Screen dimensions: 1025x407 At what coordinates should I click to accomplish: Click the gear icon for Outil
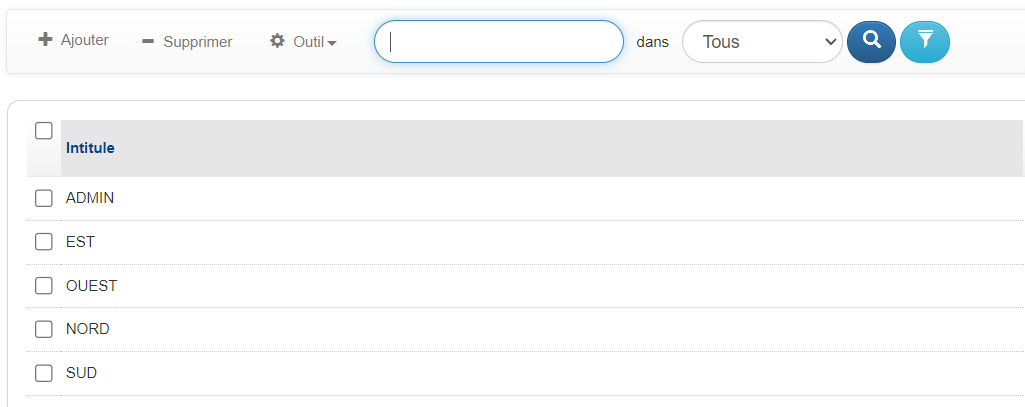[x=277, y=41]
